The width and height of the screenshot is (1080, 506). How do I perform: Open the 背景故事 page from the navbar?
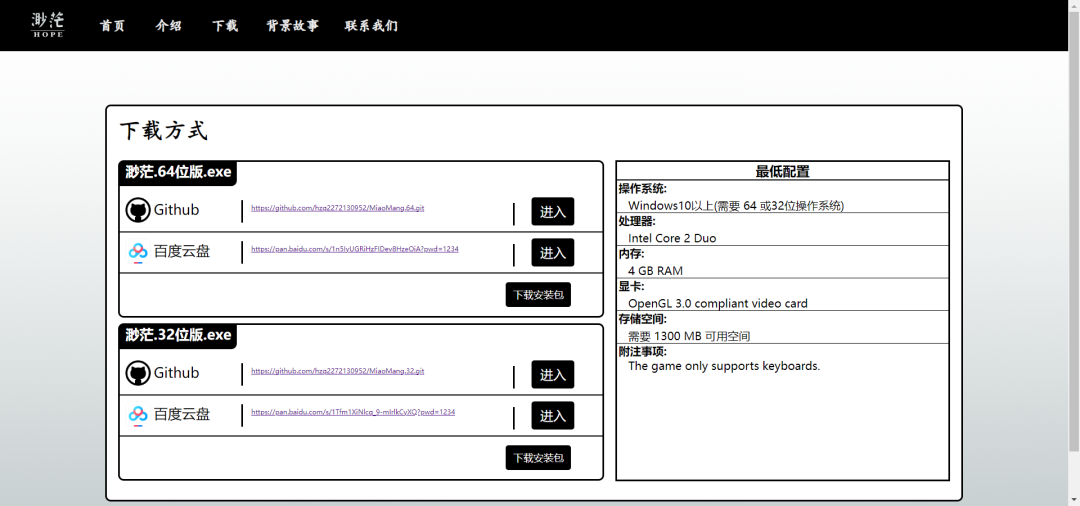point(292,26)
